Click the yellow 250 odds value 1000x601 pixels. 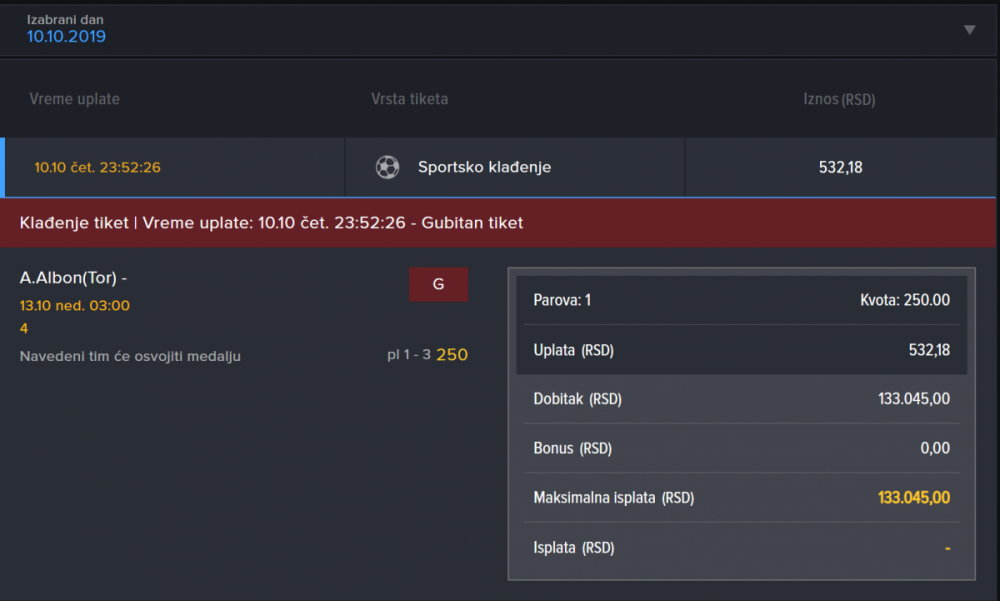(x=452, y=354)
